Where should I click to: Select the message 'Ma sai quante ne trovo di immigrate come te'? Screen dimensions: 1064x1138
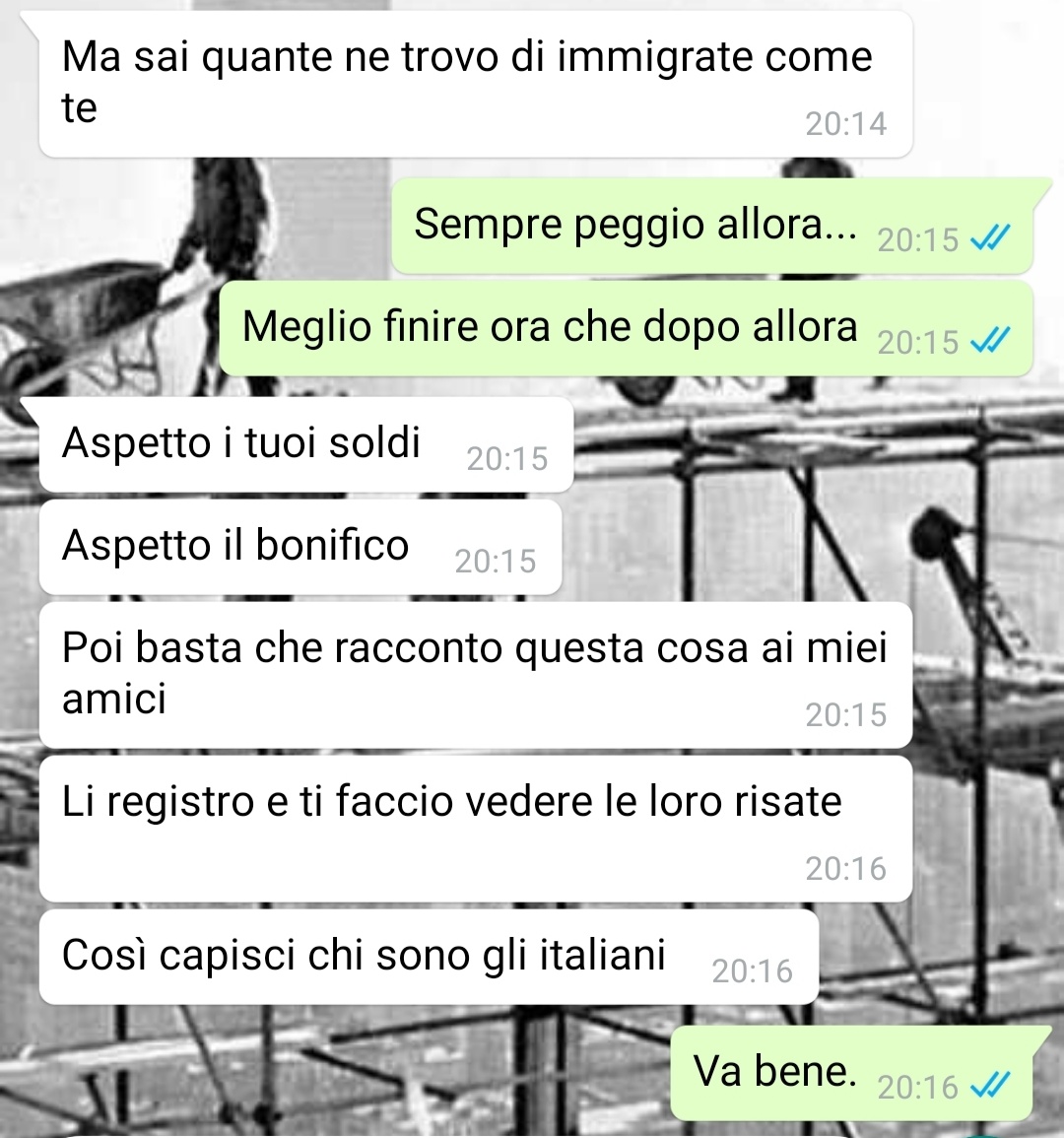[476, 84]
